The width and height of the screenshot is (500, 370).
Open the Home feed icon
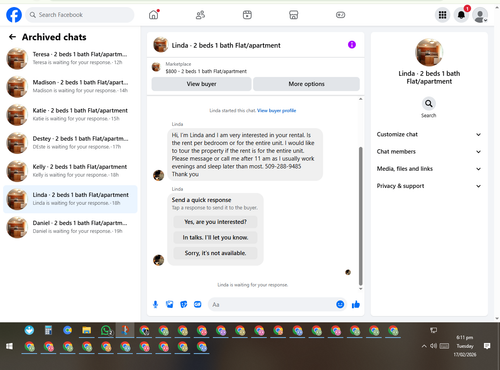pyautogui.click(x=154, y=15)
